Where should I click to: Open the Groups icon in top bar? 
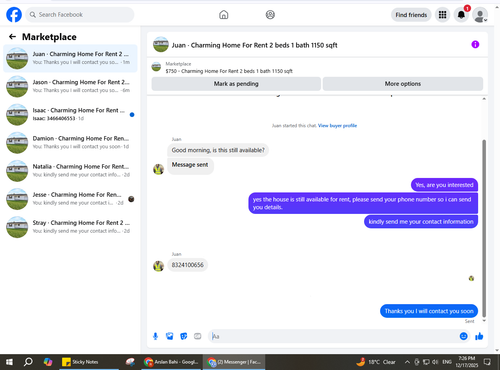270,15
